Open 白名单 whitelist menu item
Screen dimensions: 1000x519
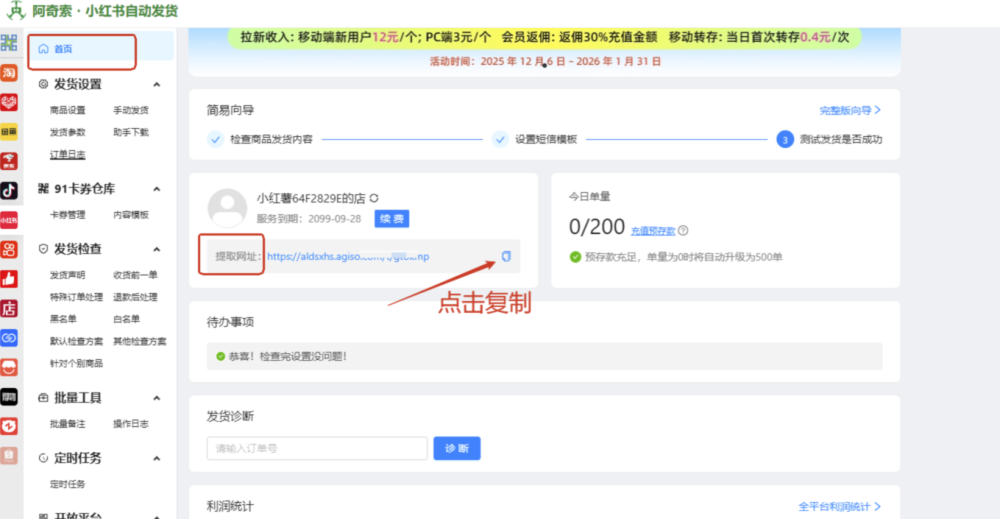(126, 319)
